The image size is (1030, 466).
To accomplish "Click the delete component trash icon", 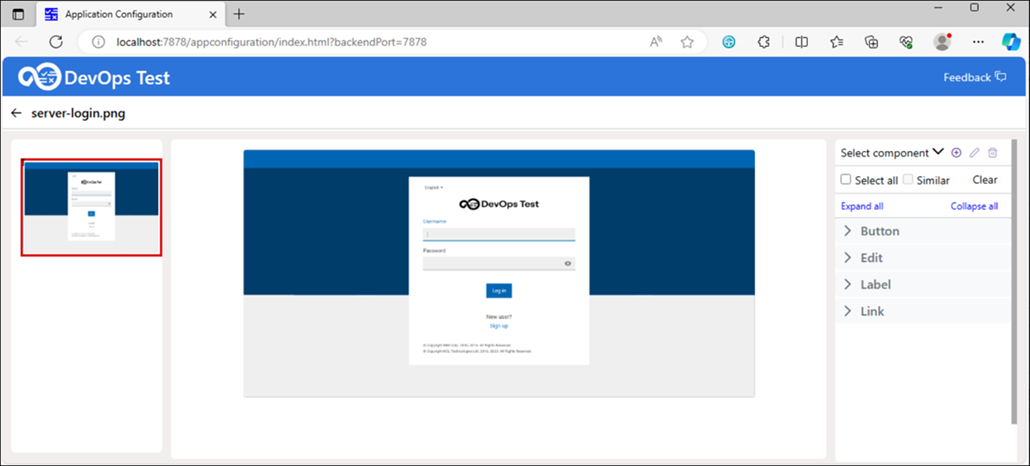I will [x=993, y=152].
